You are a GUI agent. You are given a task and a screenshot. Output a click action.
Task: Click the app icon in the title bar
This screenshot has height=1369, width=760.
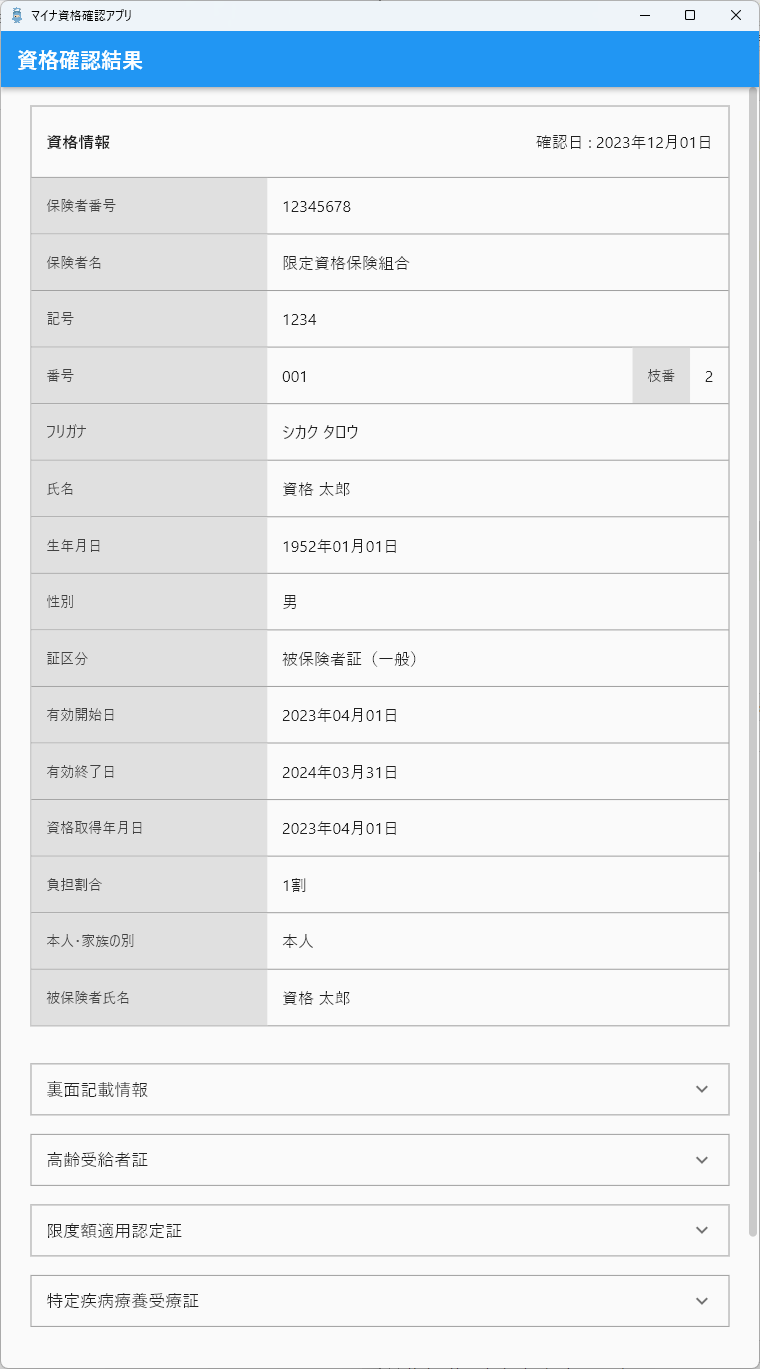[16, 15]
